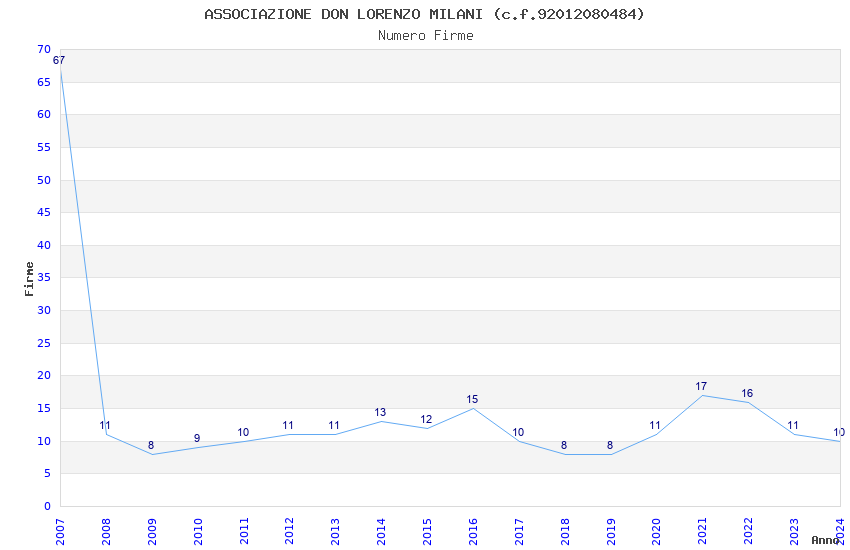Select the data label 15 above 2016
Viewport: 850px width, 550px height.
pyautogui.click(x=472, y=400)
